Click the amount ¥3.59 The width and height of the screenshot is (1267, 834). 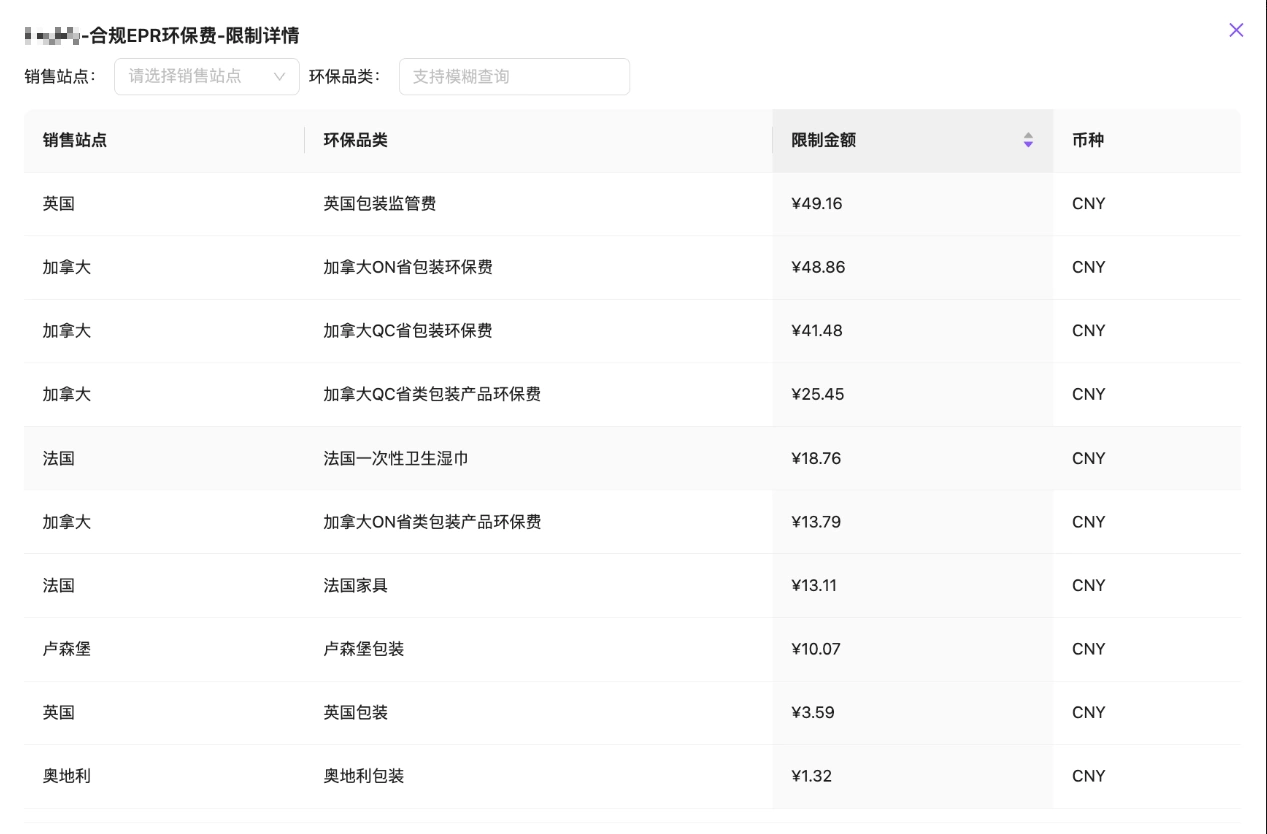(x=812, y=712)
